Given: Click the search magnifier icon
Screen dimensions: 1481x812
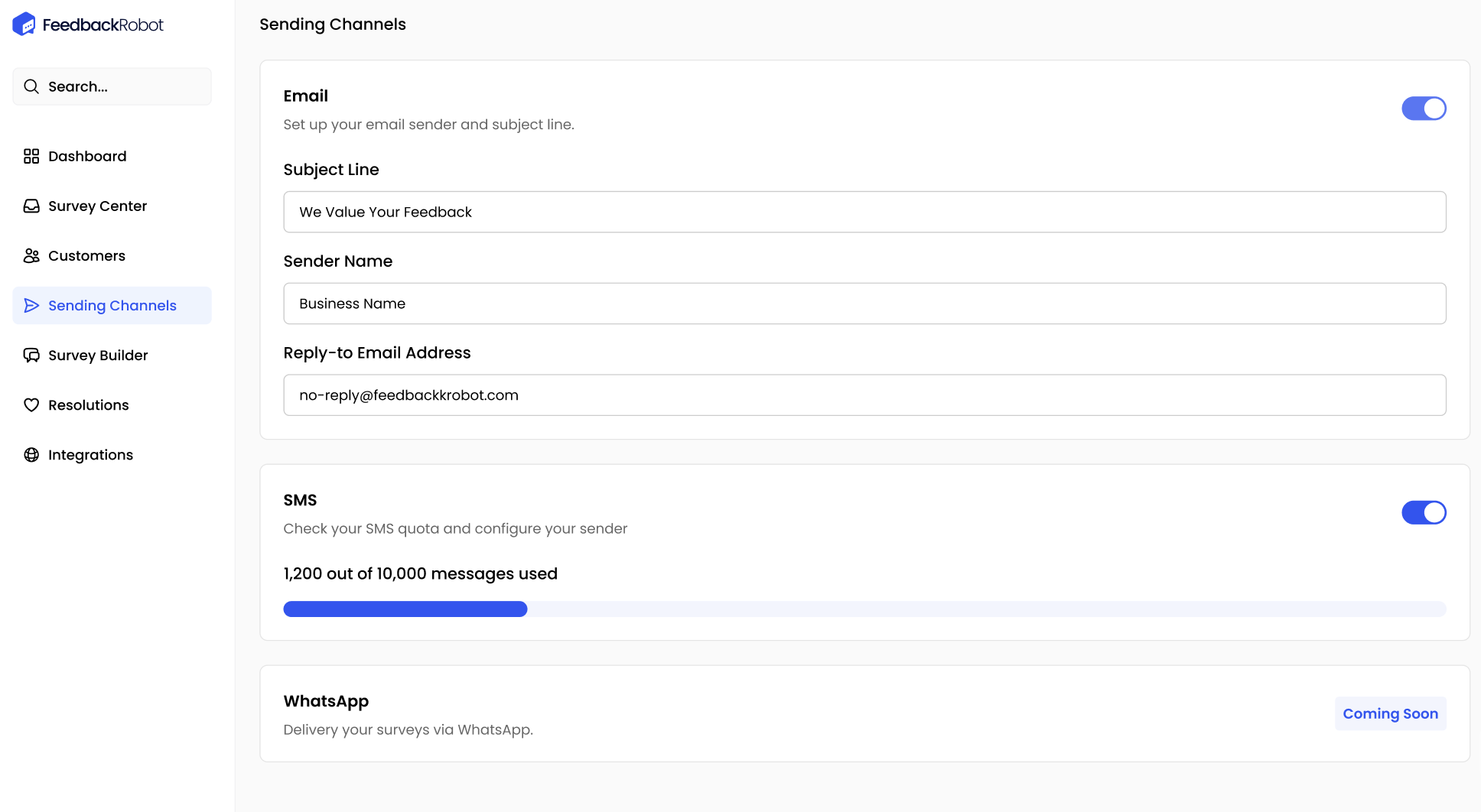Looking at the screenshot, I should click(31, 86).
